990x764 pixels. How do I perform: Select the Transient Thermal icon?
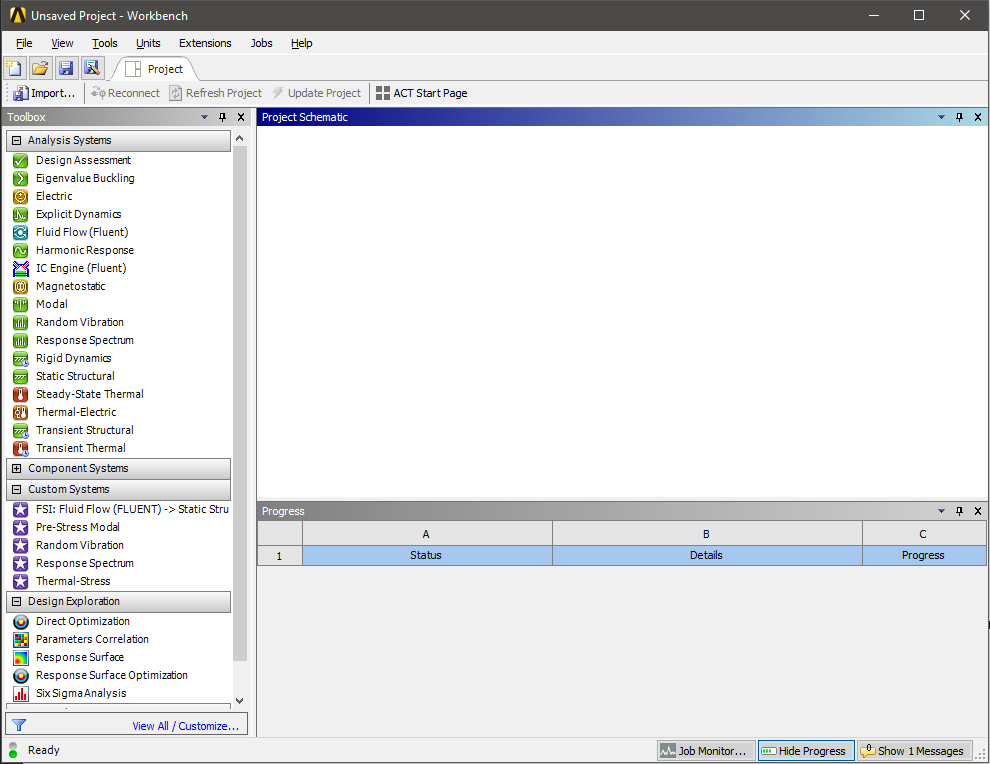point(21,448)
